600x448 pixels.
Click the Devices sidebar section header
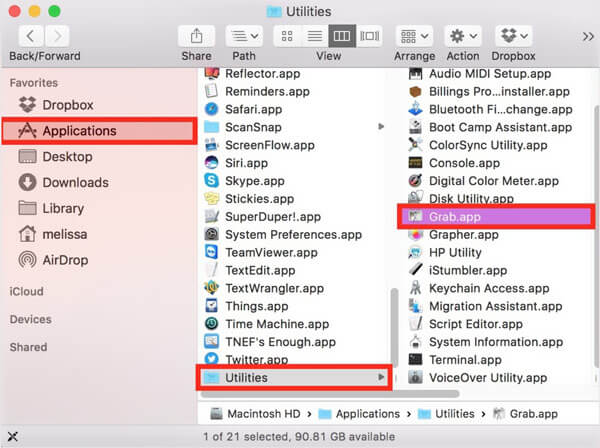31,319
